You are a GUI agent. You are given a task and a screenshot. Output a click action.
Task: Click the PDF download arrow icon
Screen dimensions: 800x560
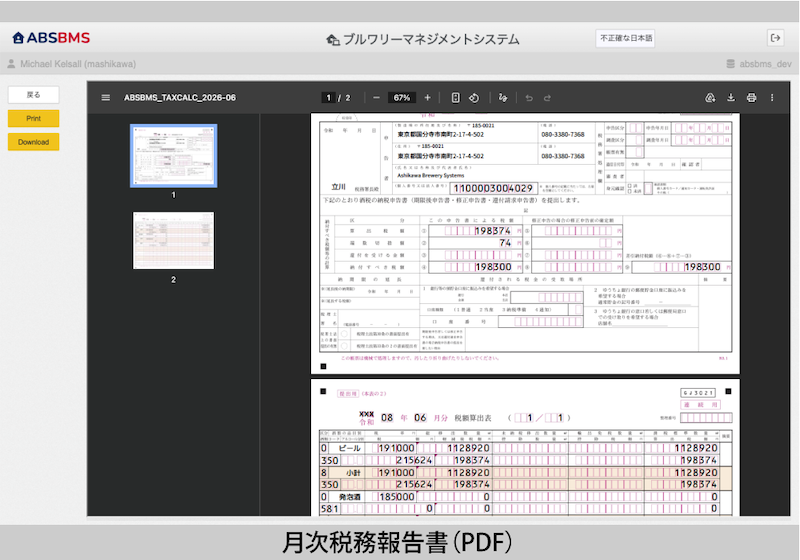pos(731,97)
